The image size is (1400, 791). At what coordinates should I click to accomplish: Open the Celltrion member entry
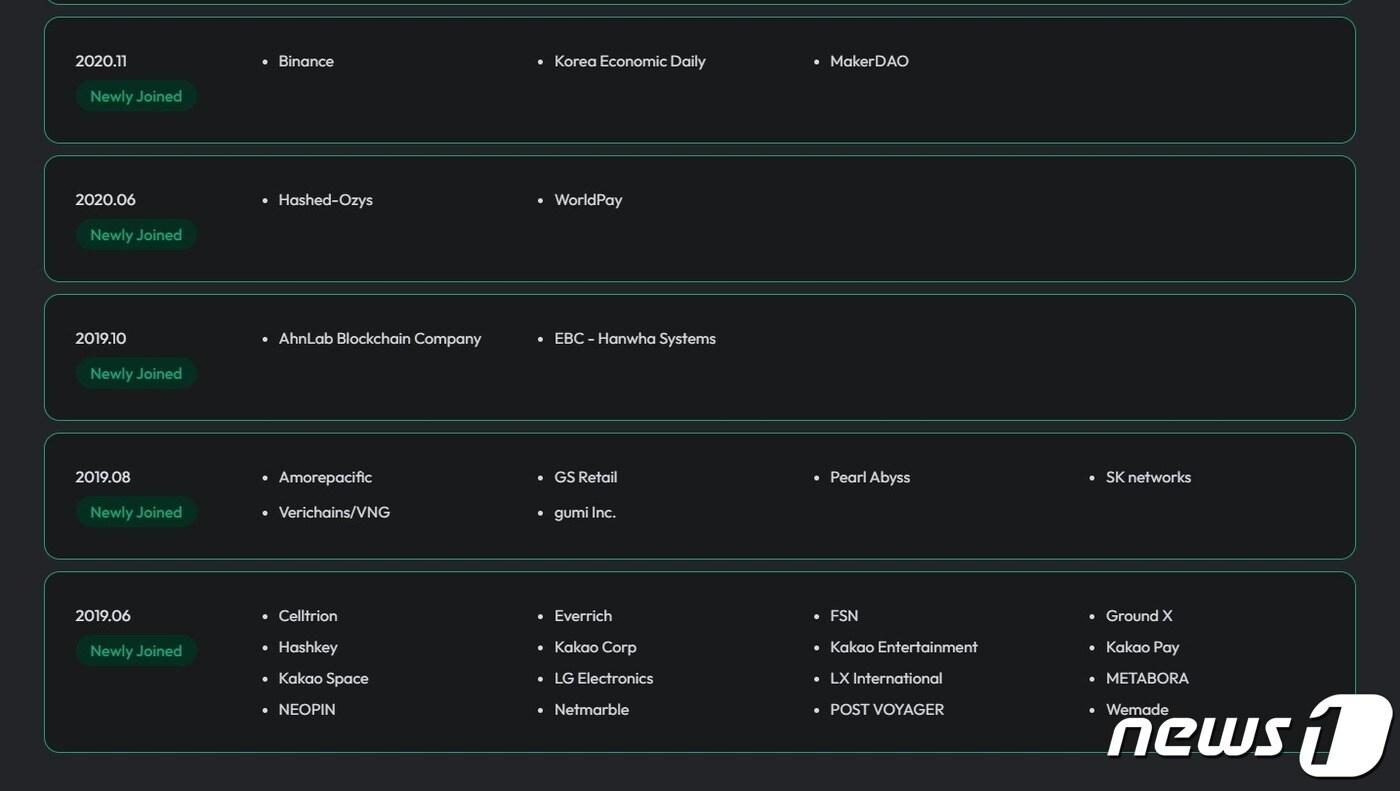(308, 616)
